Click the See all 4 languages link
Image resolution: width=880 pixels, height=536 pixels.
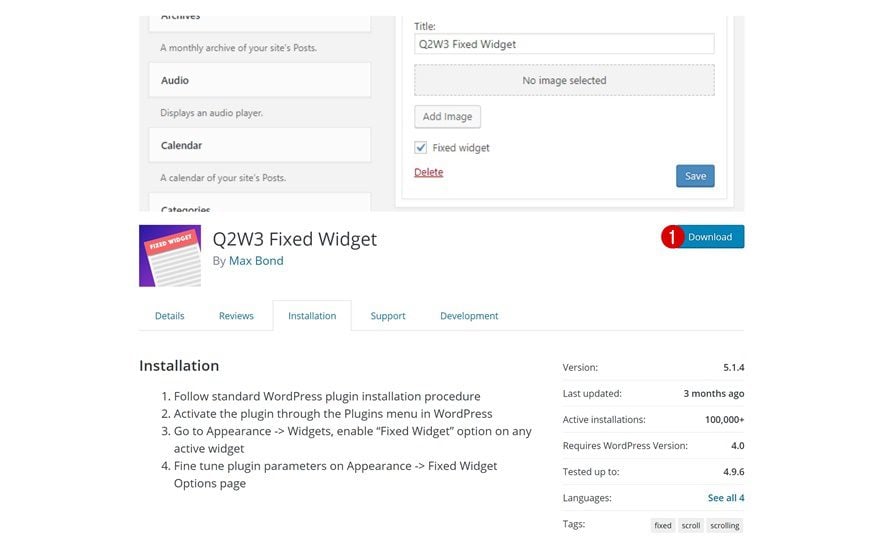tap(726, 498)
